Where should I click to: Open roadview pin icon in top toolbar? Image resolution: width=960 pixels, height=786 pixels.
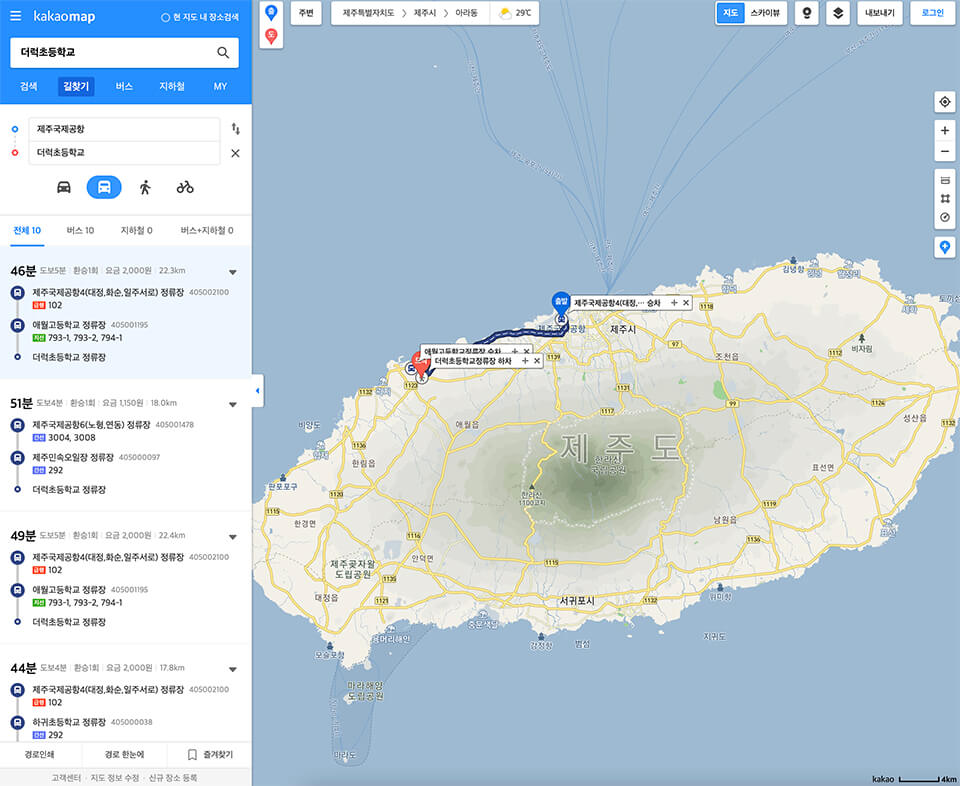pyautogui.click(x=806, y=13)
